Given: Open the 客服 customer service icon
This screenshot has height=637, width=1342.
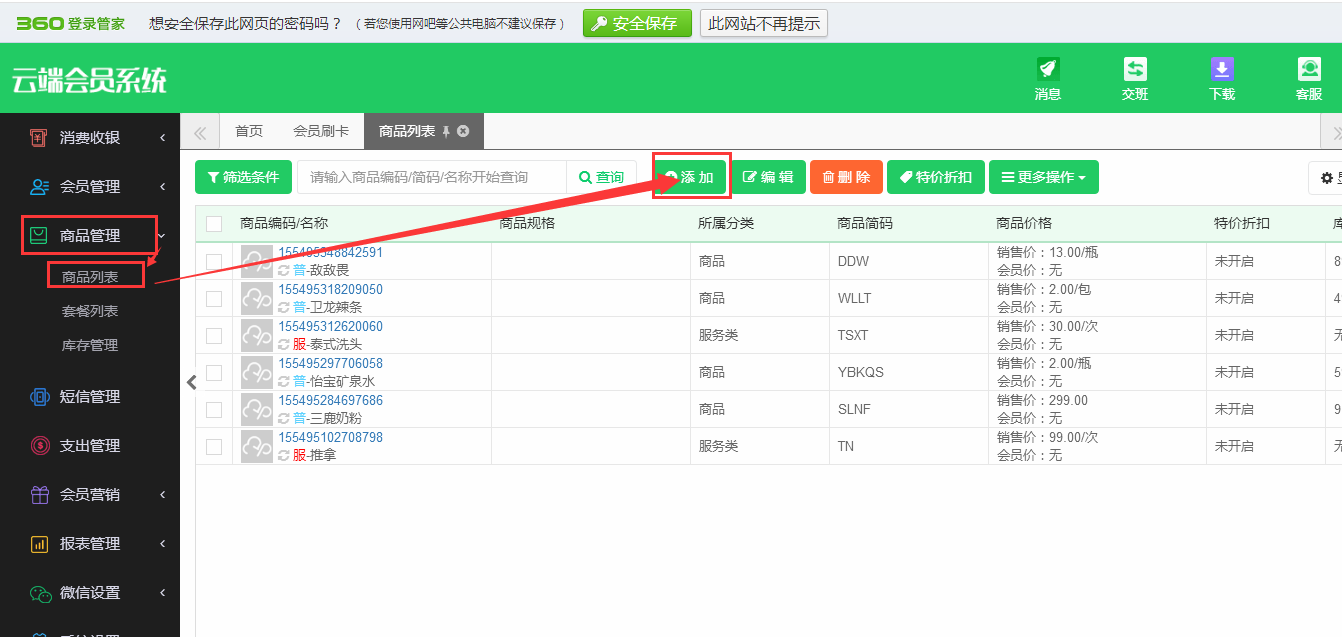Looking at the screenshot, I should [1309, 69].
